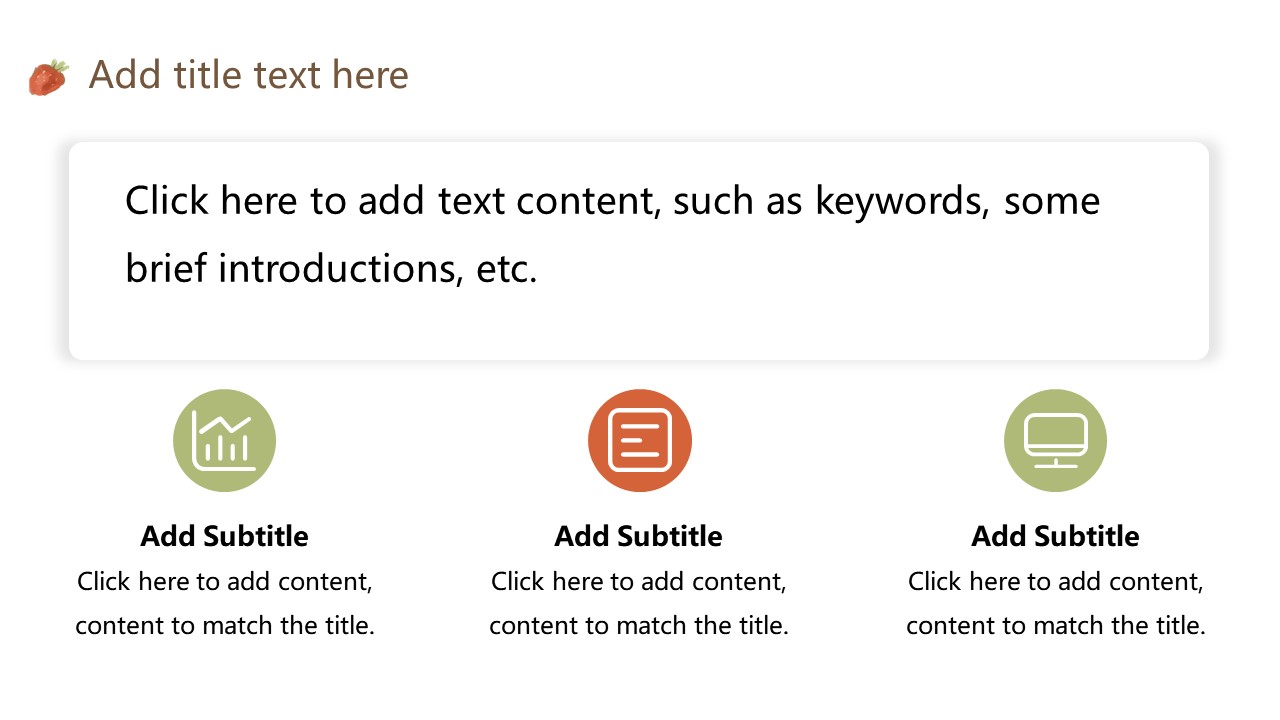Click the white text-lines glyph in orange circle
1280x720 pixels.
click(x=640, y=440)
